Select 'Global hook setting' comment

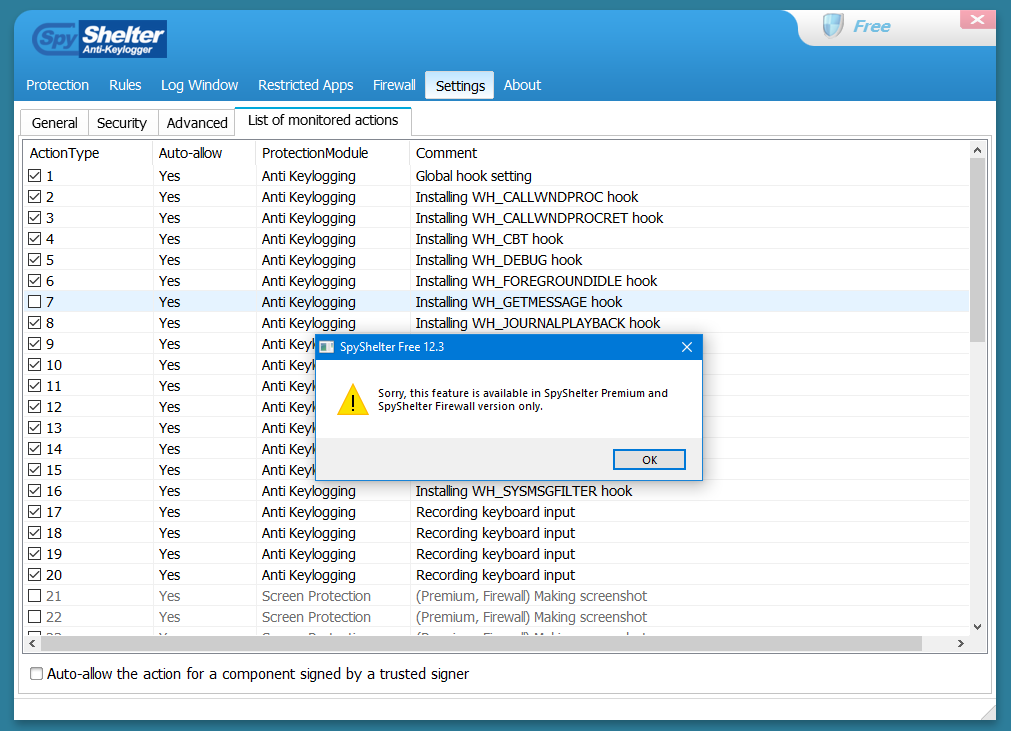[473, 176]
